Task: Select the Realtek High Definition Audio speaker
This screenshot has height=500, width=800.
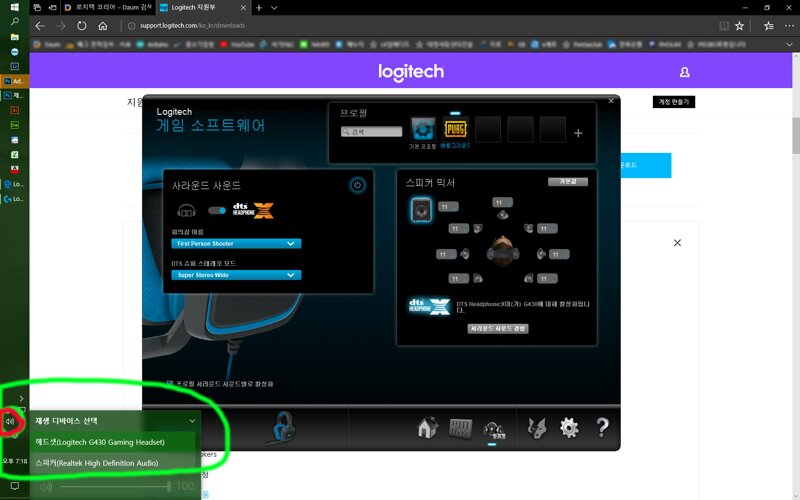Action: 113,463
